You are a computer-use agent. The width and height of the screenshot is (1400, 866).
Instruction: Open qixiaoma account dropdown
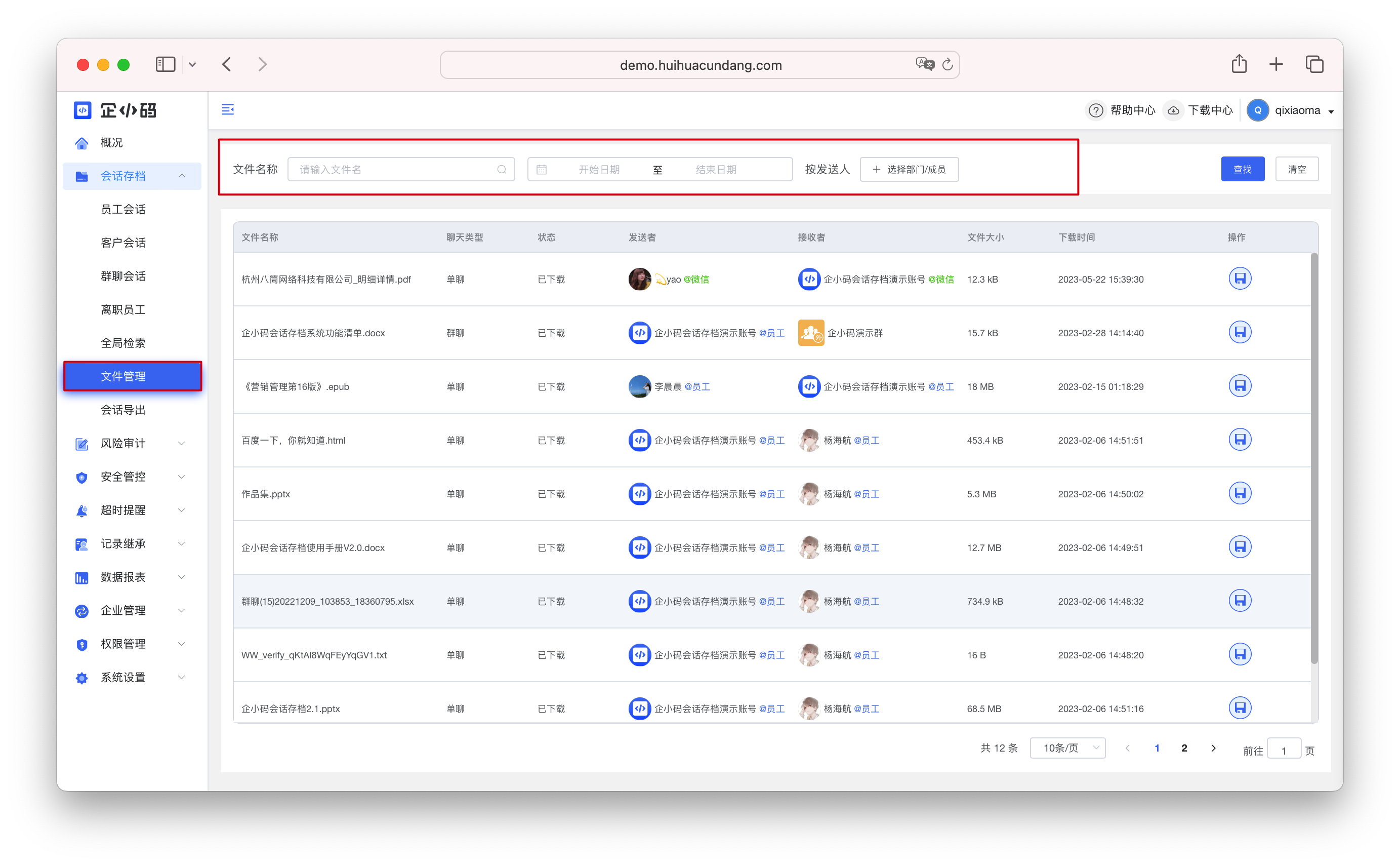tap(1299, 110)
